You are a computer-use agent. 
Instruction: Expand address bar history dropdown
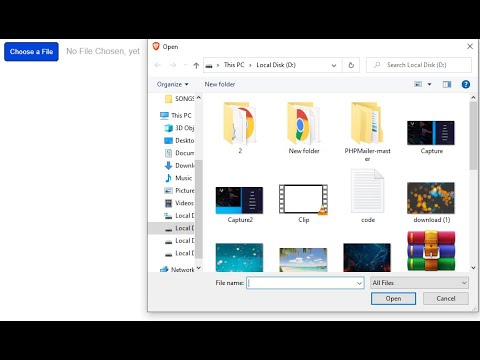334,65
